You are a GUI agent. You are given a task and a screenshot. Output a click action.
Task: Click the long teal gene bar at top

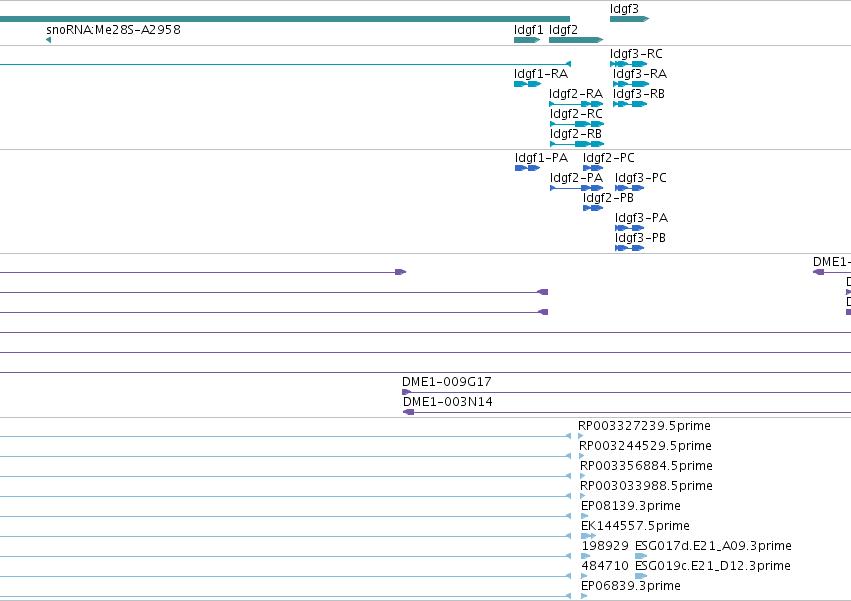285,19
